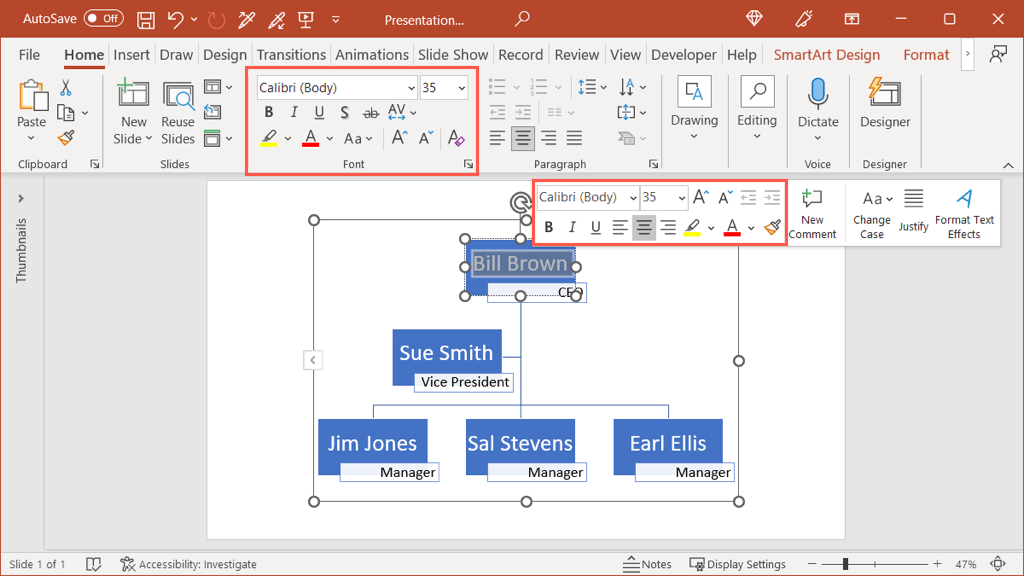The image size is (1024, 576).
Task: Click the Dictate microphone icon
Action: coord(818,95)
